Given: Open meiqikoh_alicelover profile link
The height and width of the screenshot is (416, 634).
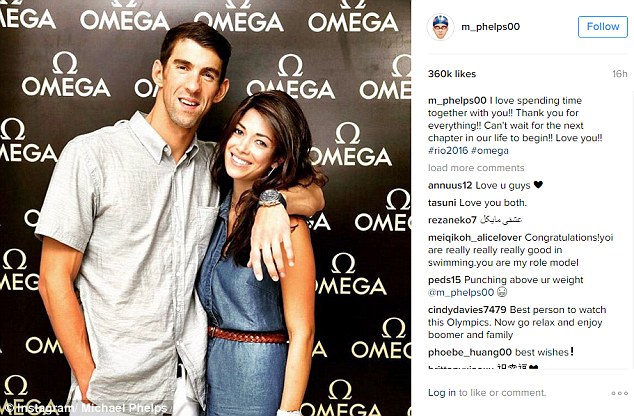Looking at the screenshot, I should point(475,238).
